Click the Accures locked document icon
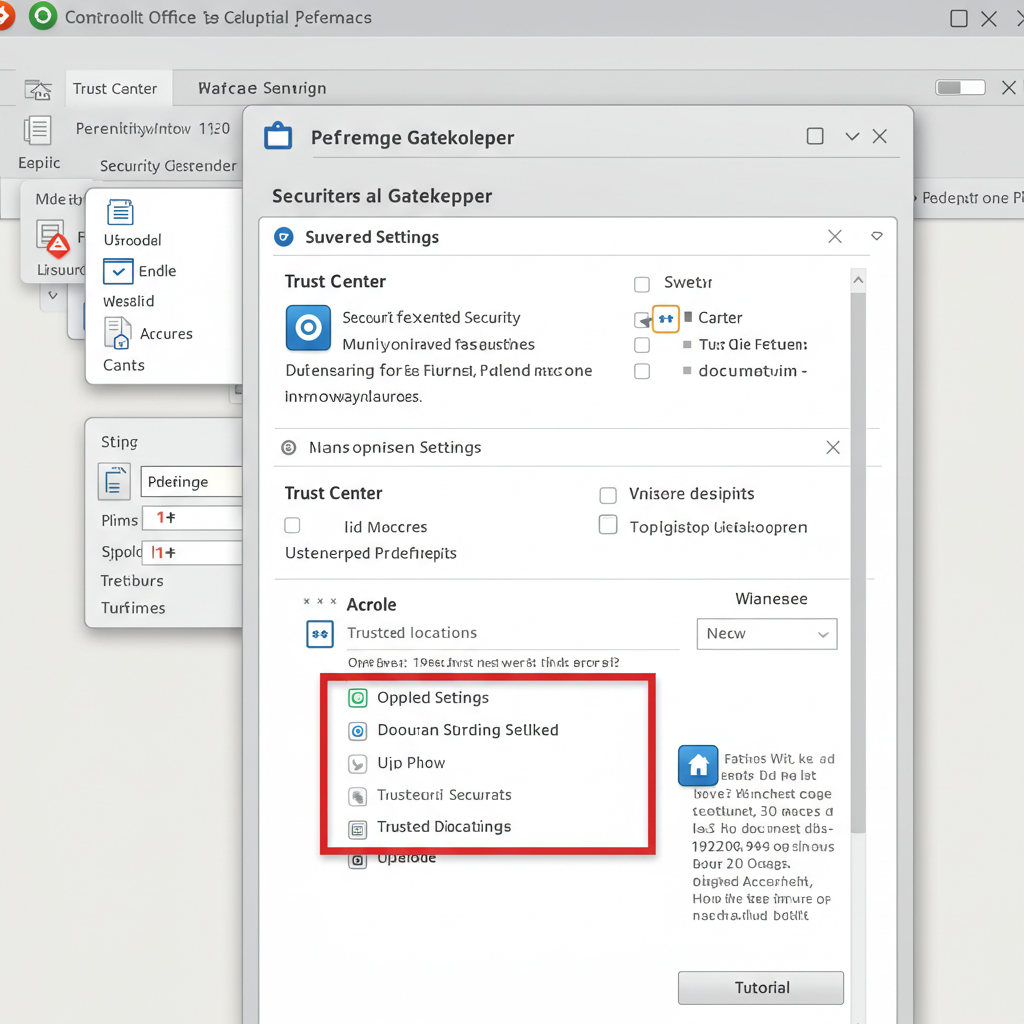Viewport: 1024px width, 1024px height. pos(117,333)
